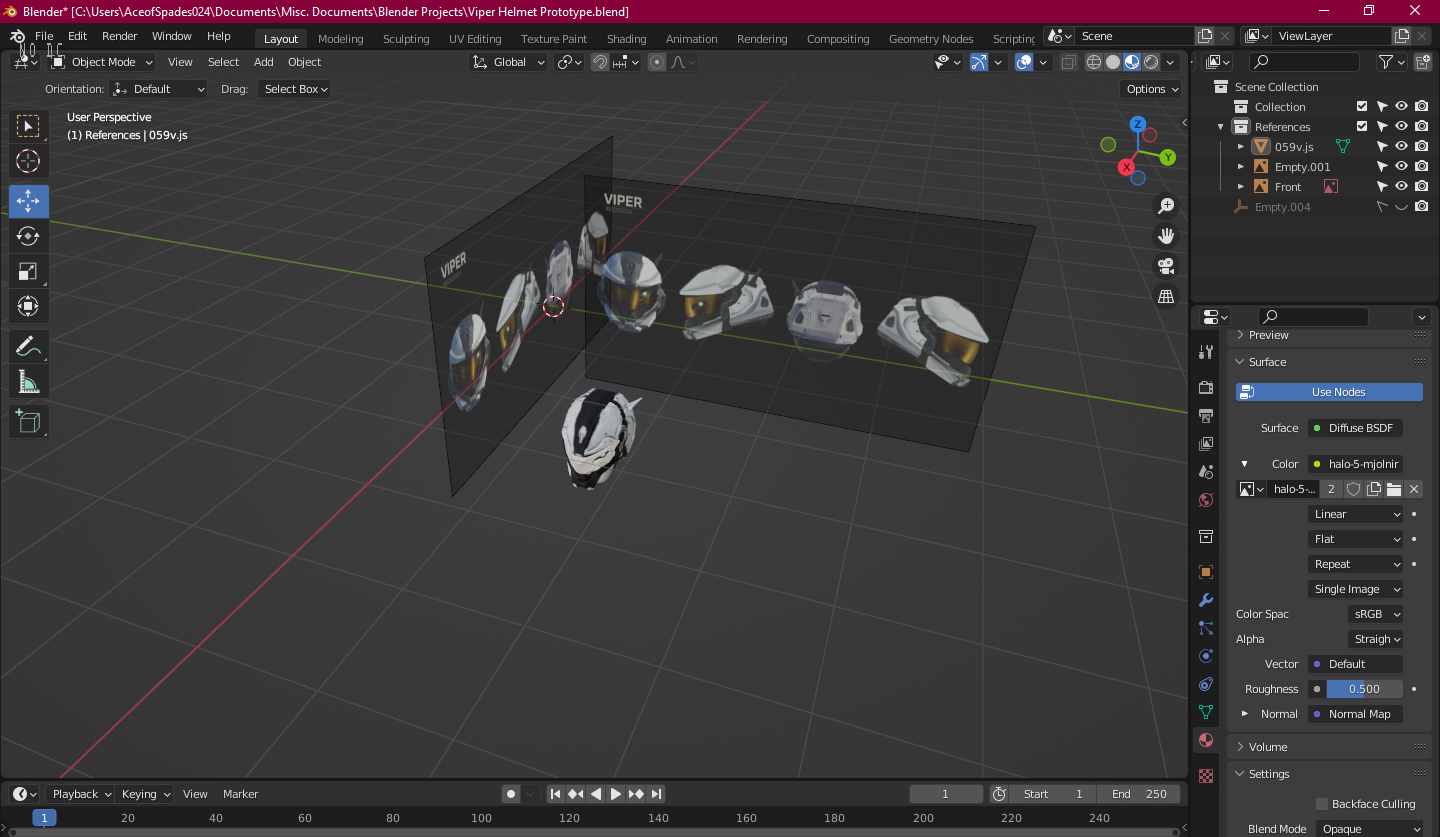Select the Measure tool
1440x837 pixels.
pyautogui.click(x=28, y=382)
